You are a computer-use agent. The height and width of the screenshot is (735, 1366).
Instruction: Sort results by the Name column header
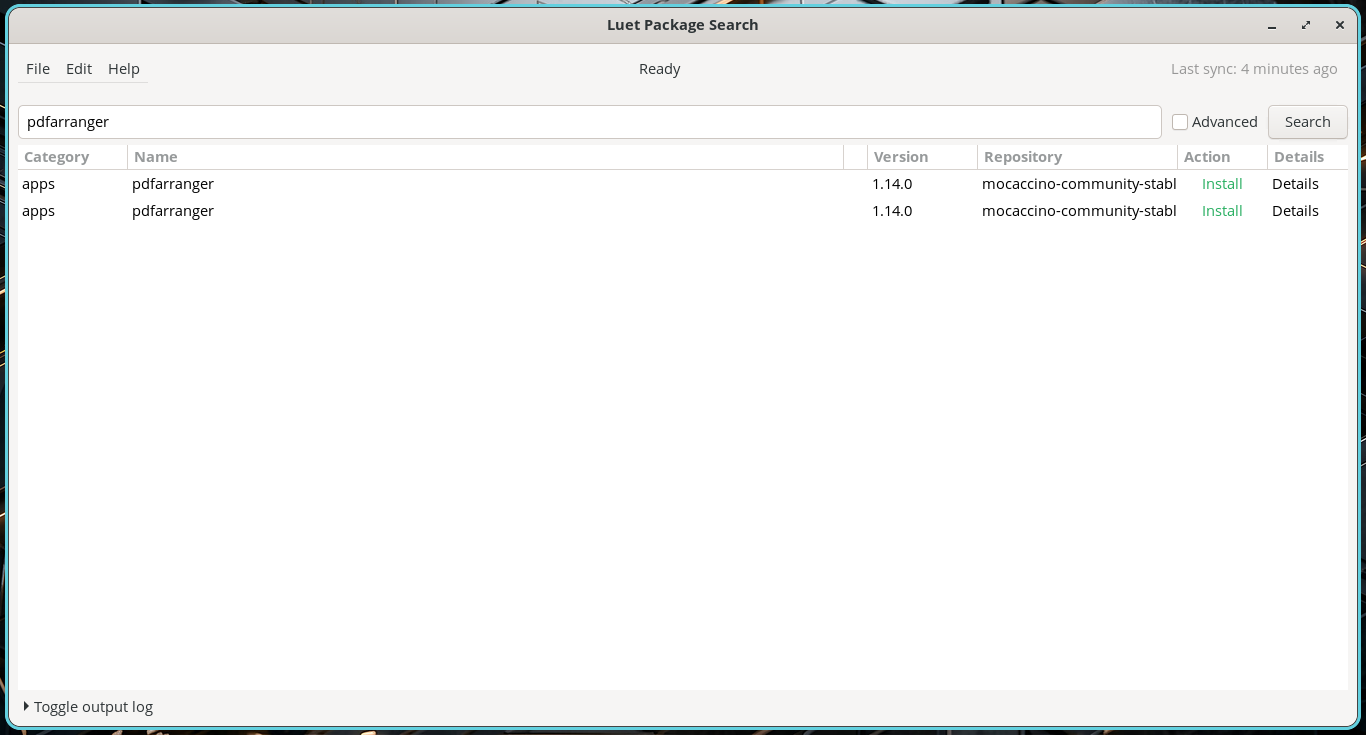point(485,157)
